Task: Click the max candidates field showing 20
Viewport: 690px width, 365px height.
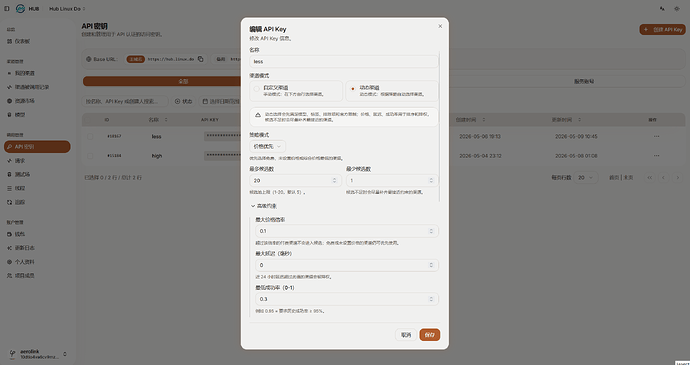Action: (295, 181)
